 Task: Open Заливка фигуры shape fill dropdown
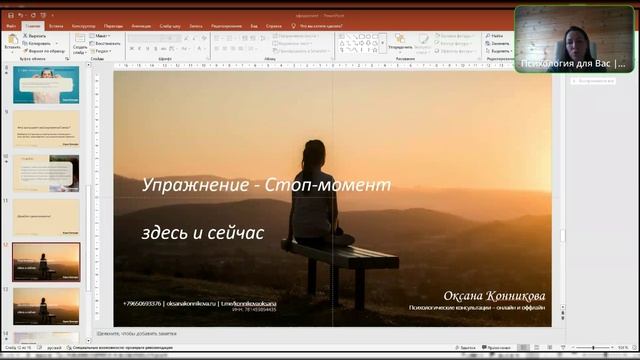[455, 36]
